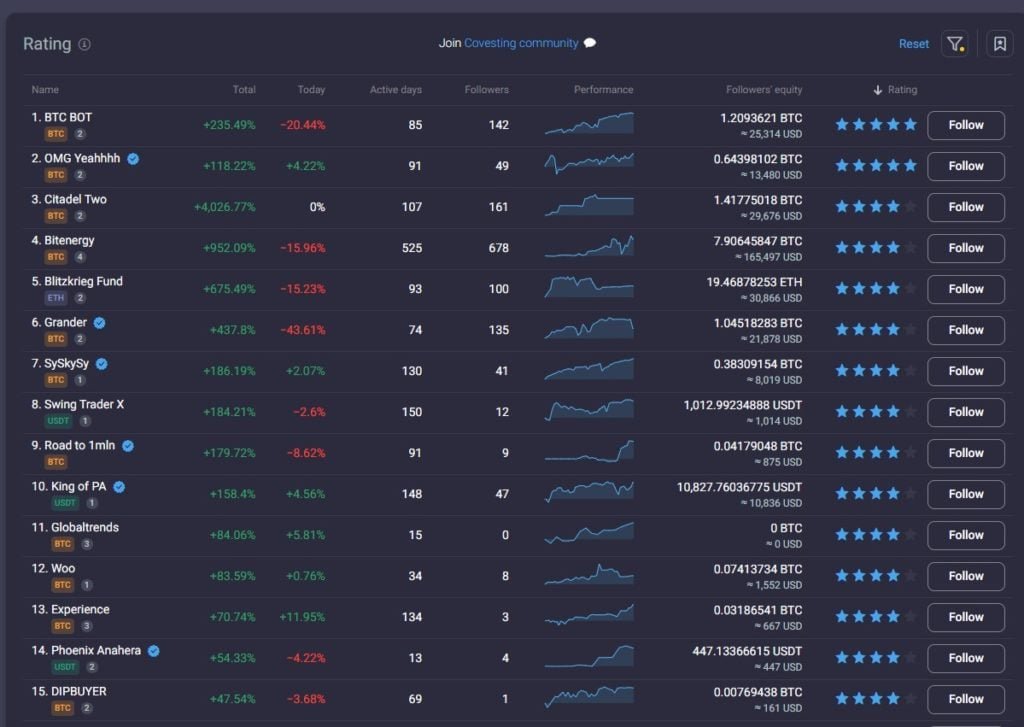Viewport: 1024px width, 727px height.
Task: Open the Grander strategy name
Action: [65, 323]
